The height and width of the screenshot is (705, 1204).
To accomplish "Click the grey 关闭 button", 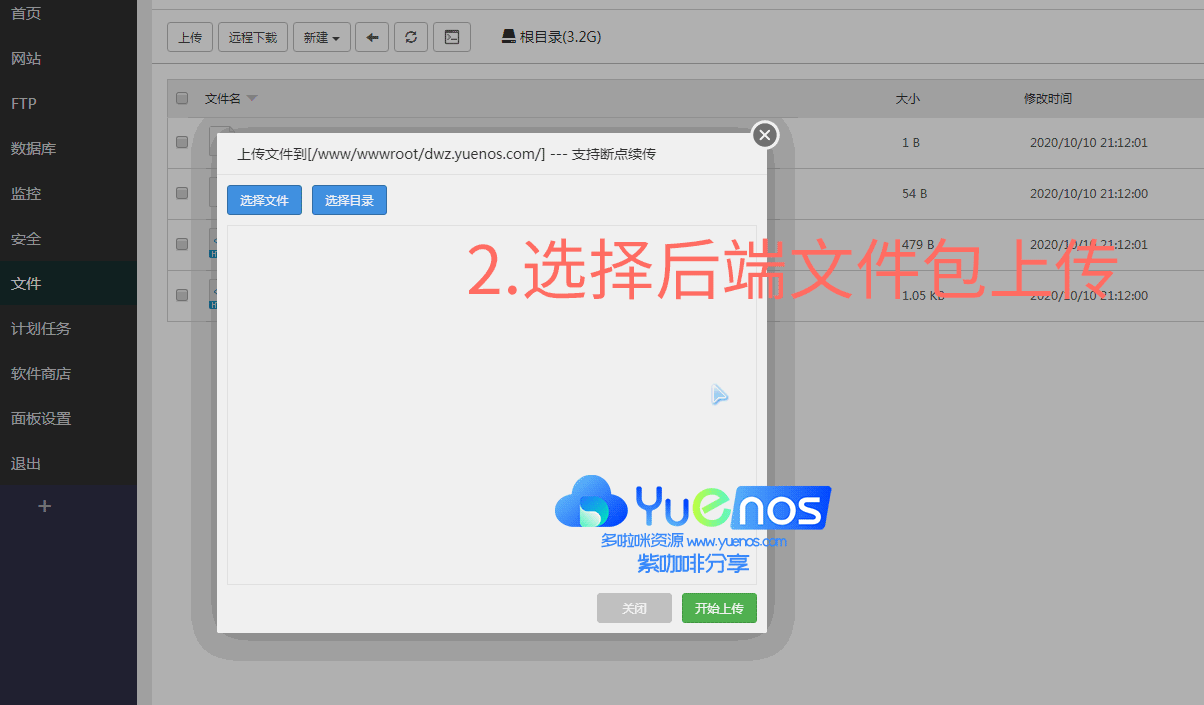I will 634,608.
